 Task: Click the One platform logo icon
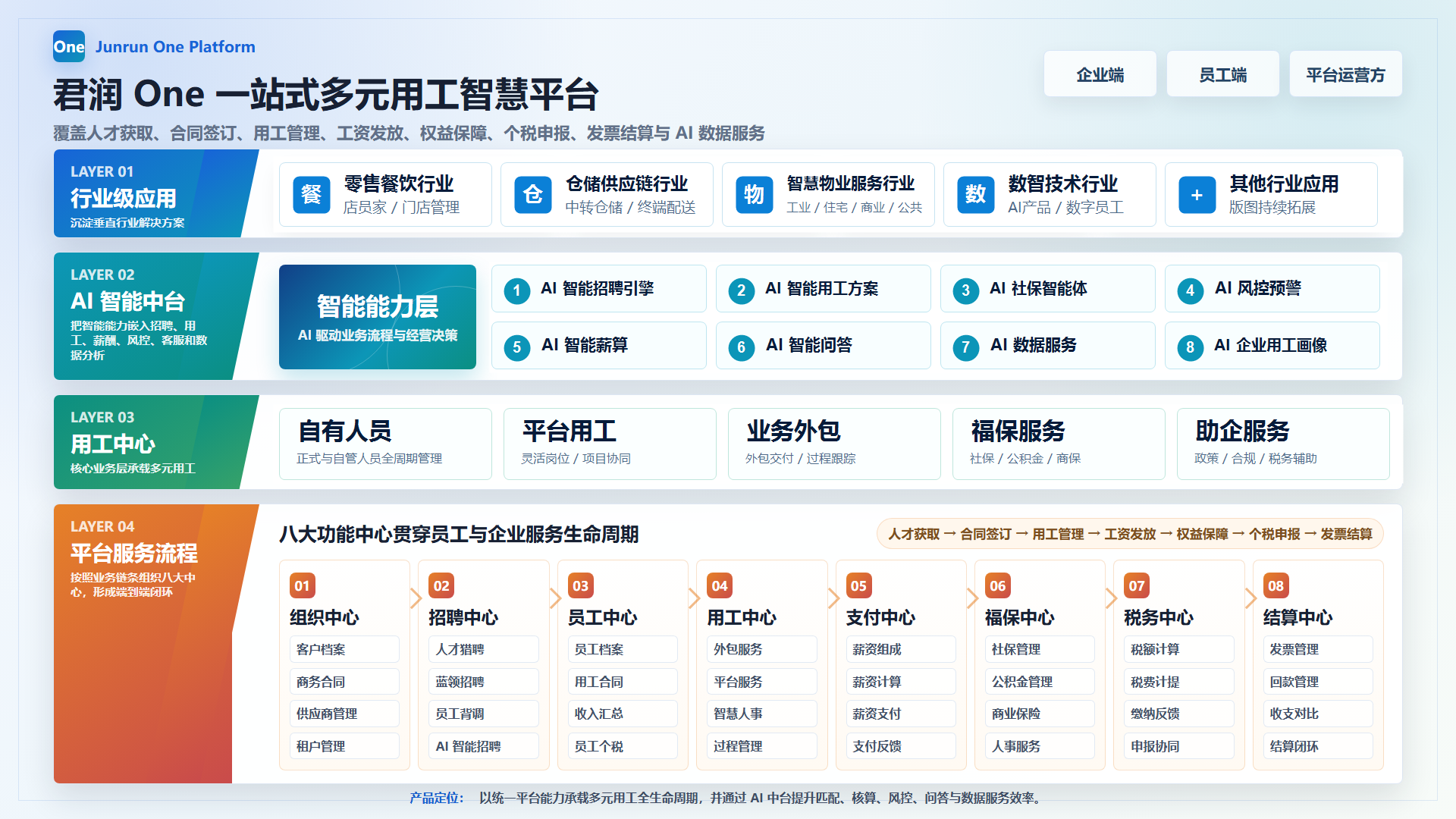point(69,46)
